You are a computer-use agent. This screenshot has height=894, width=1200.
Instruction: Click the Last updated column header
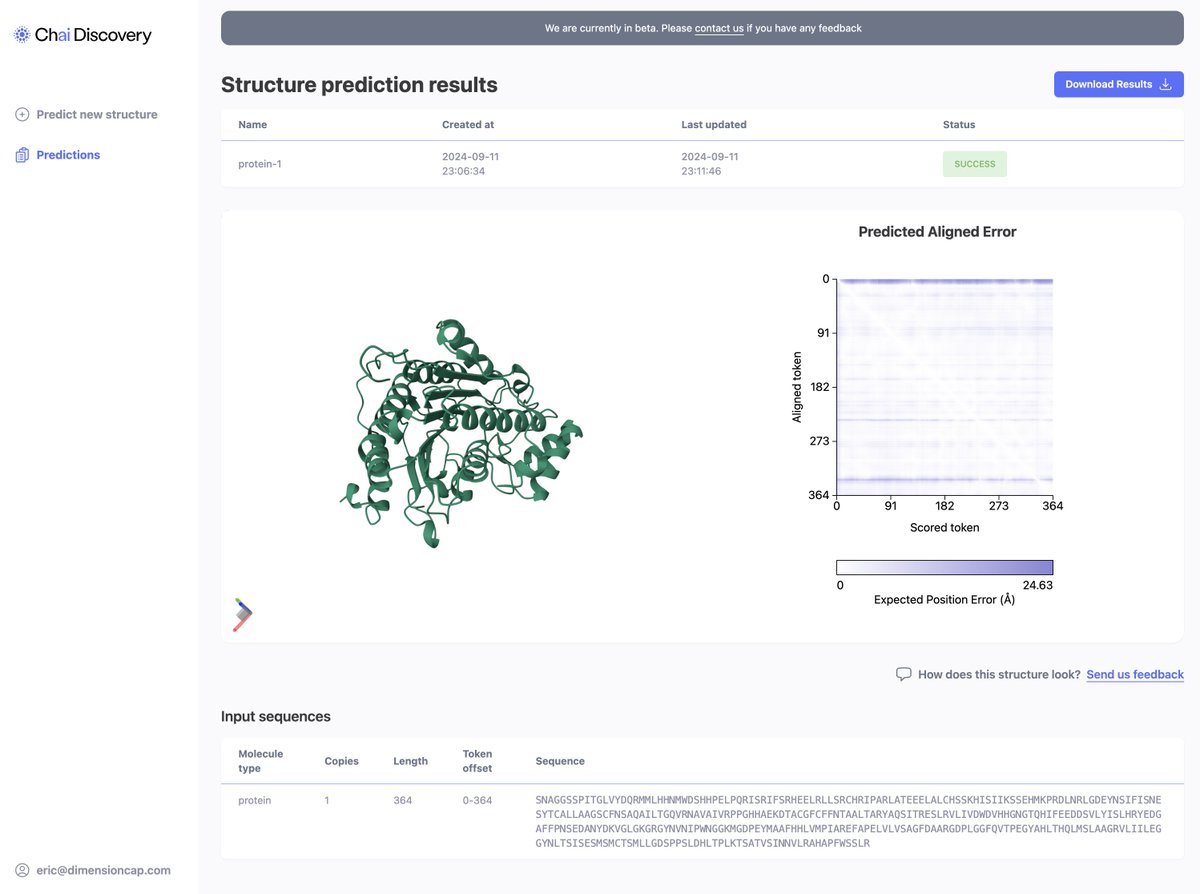pyautogui.click(x=714, y=125)
